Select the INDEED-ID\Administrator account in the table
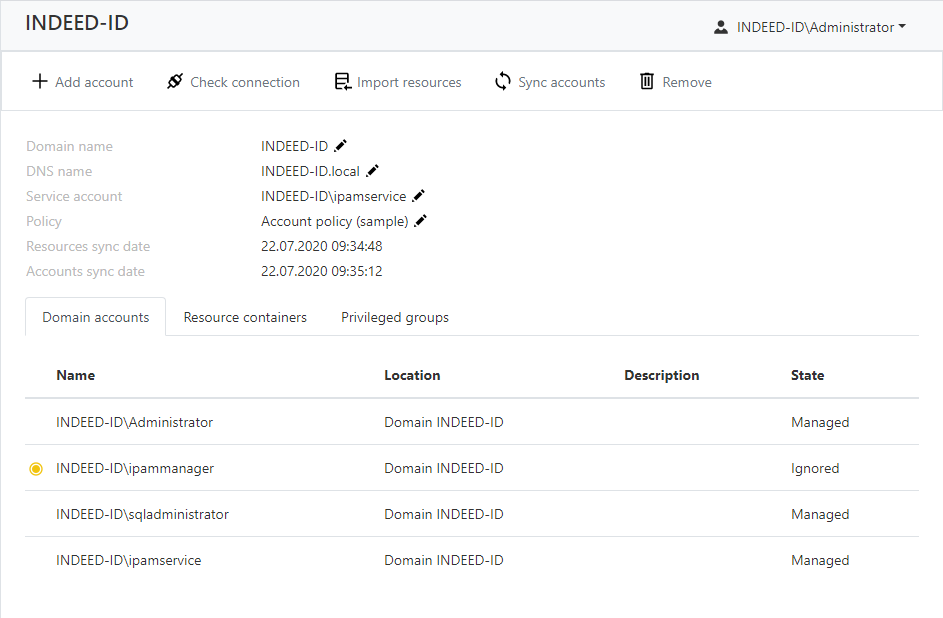 pyautogui.click(x=135, y=423)
